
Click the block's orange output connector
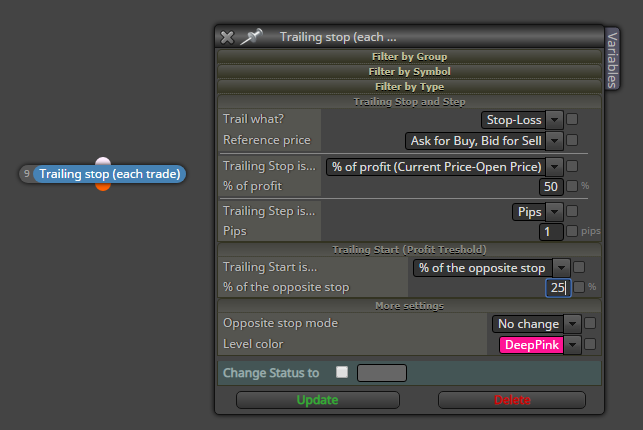103,187
